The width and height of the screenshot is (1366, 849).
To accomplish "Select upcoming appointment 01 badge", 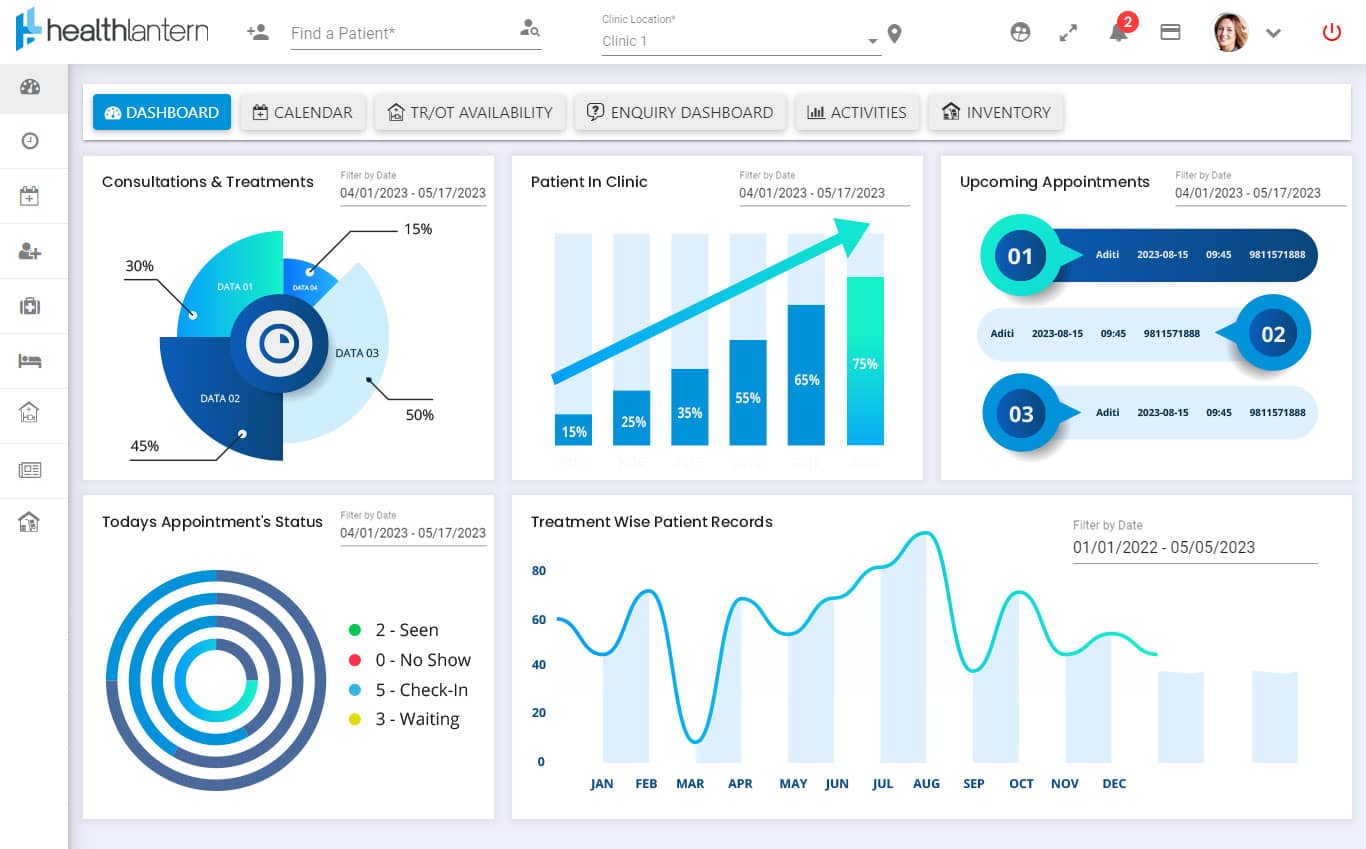I will pos(1020,256).
